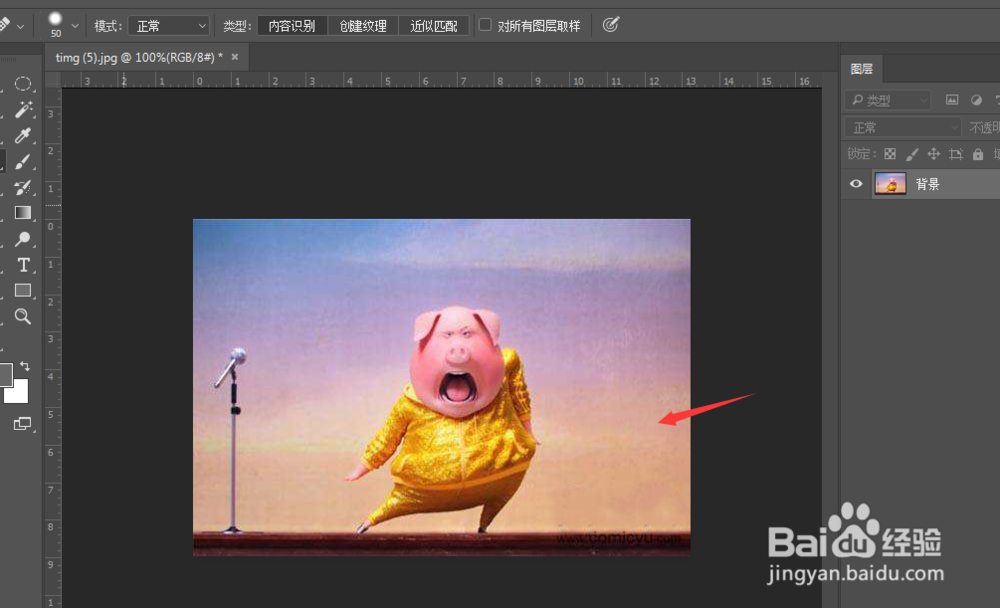
Task: Select the Elliptical Marquee tool
Action: pos(23,84)
